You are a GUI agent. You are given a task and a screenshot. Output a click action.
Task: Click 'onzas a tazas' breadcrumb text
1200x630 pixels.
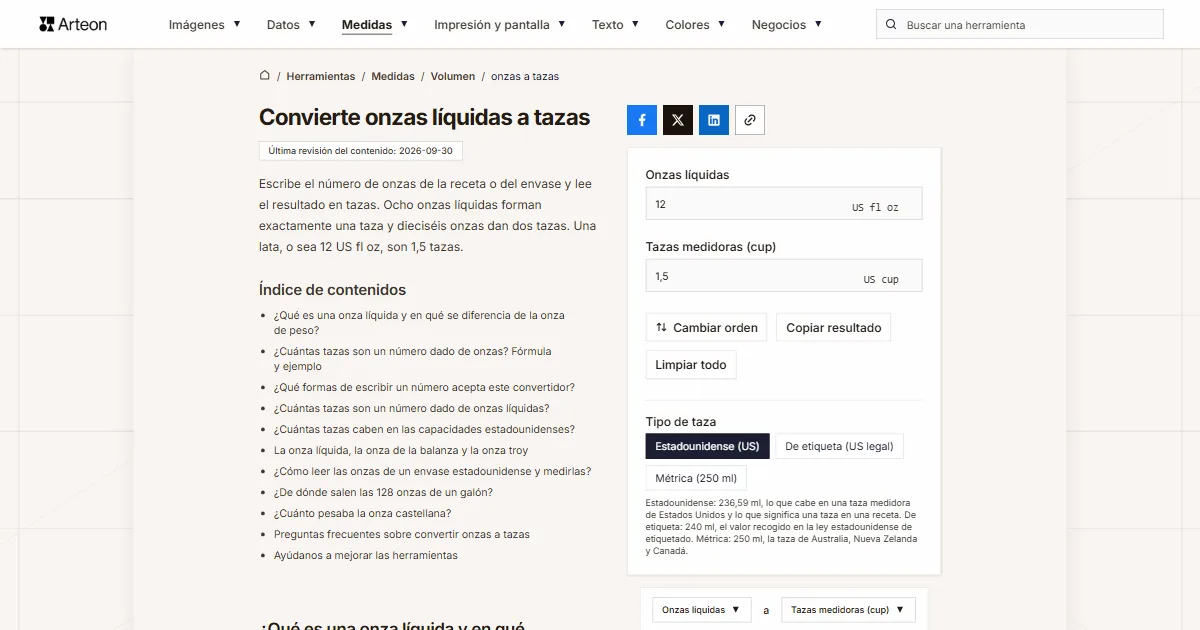point(525,76)
